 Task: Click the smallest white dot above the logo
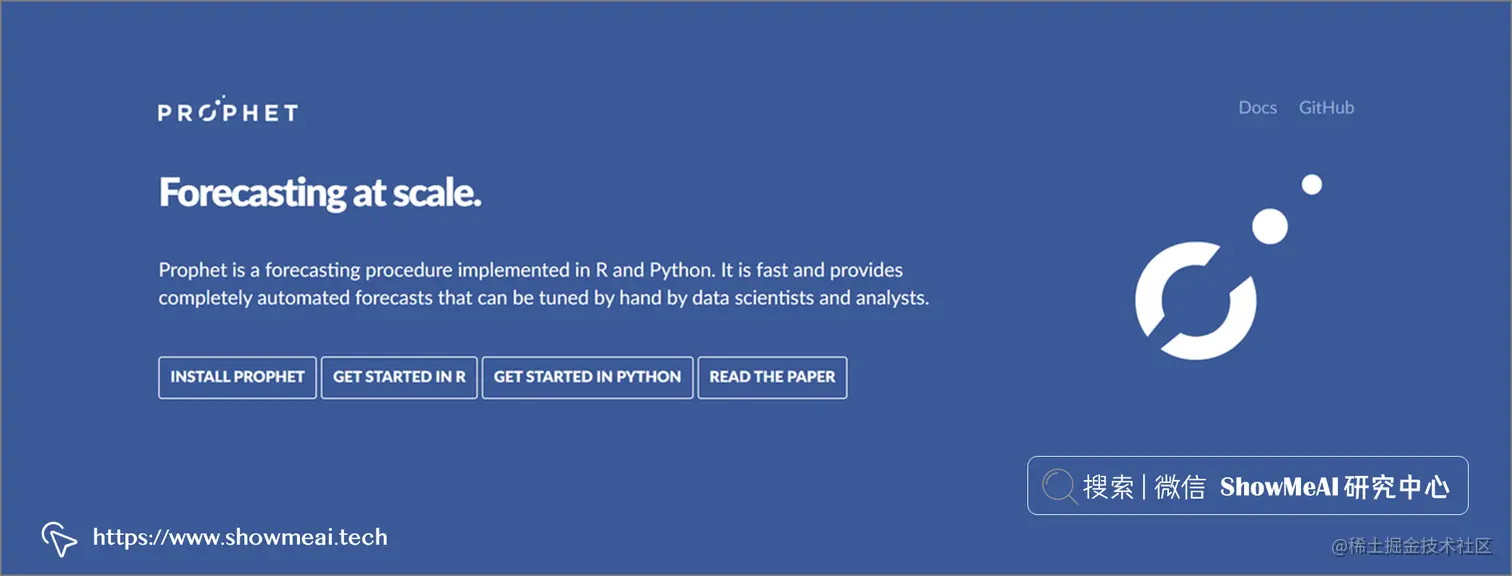click(x=1312, y=184)
